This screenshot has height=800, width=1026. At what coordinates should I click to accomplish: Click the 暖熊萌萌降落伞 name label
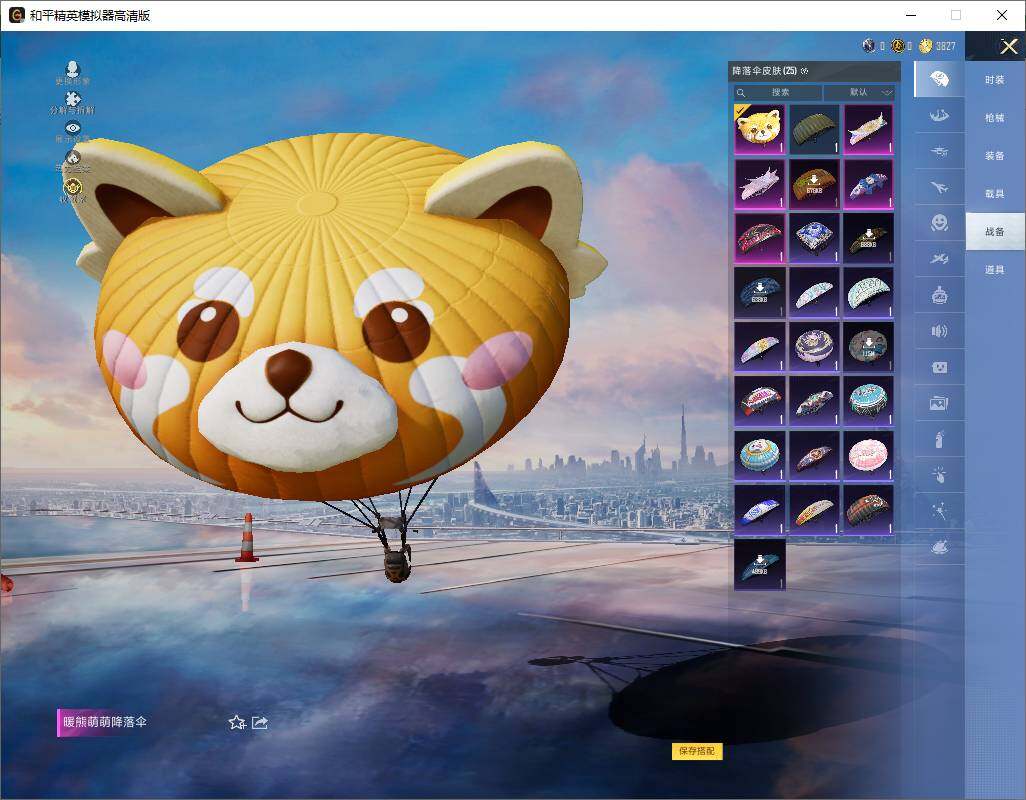tap(105, 722)
